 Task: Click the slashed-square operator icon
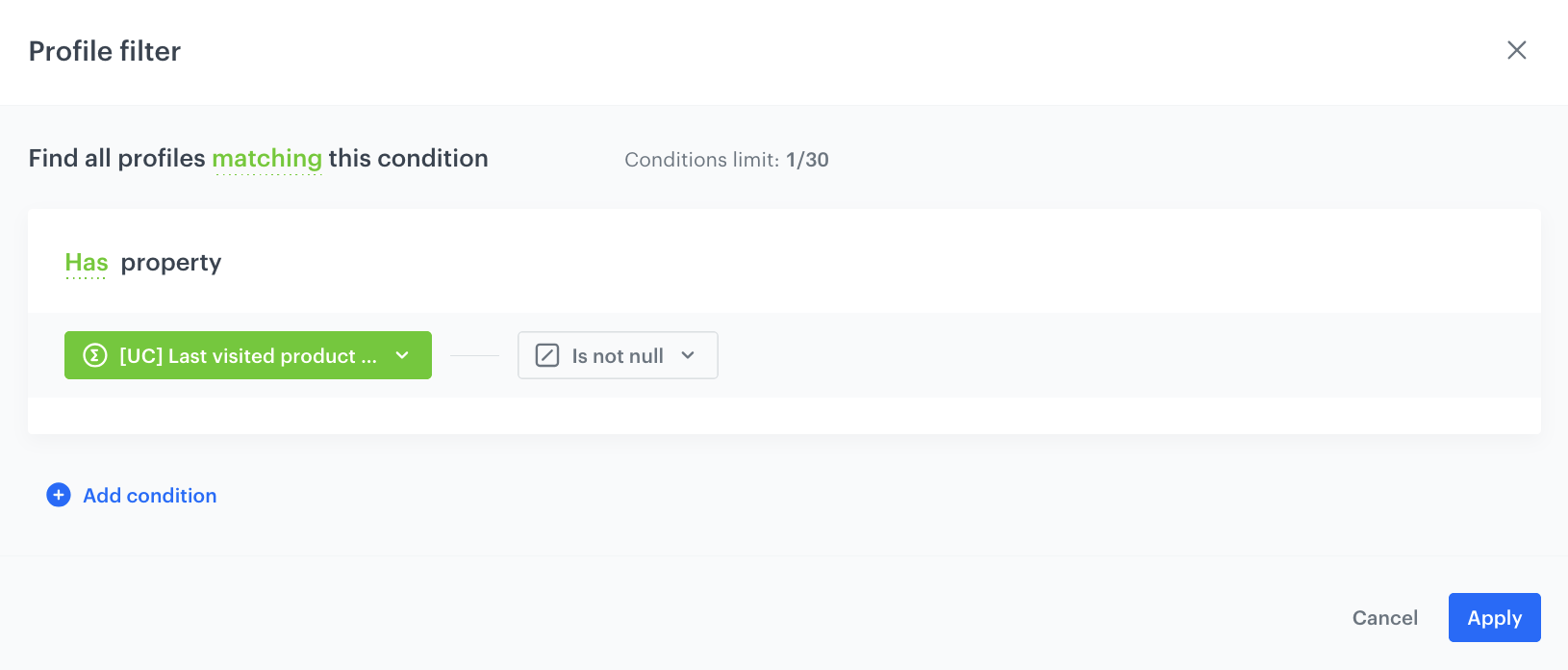[546, 355]
